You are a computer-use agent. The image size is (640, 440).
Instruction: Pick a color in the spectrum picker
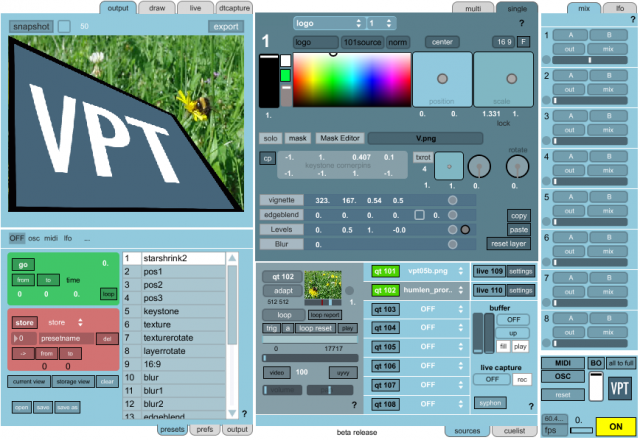tap(350, 80)
